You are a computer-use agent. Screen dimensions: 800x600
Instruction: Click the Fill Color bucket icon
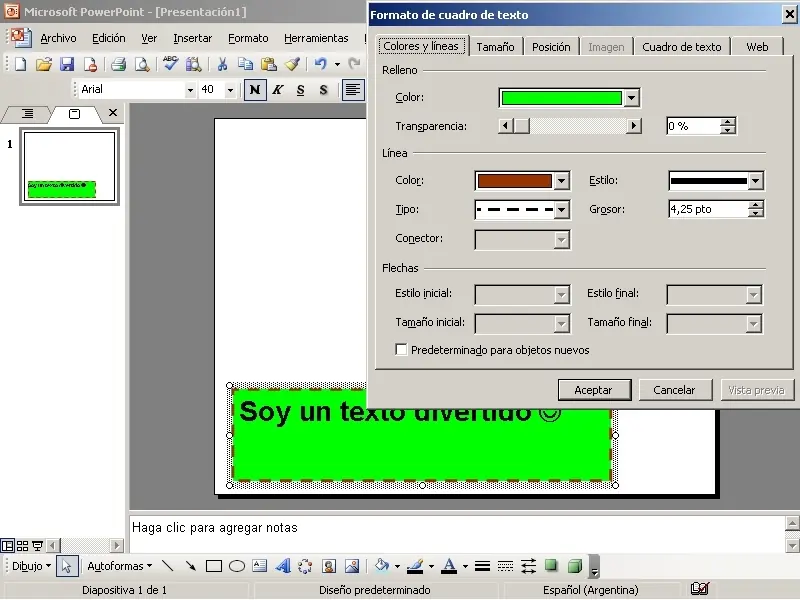pyautogui.click(x=382, y=566)
